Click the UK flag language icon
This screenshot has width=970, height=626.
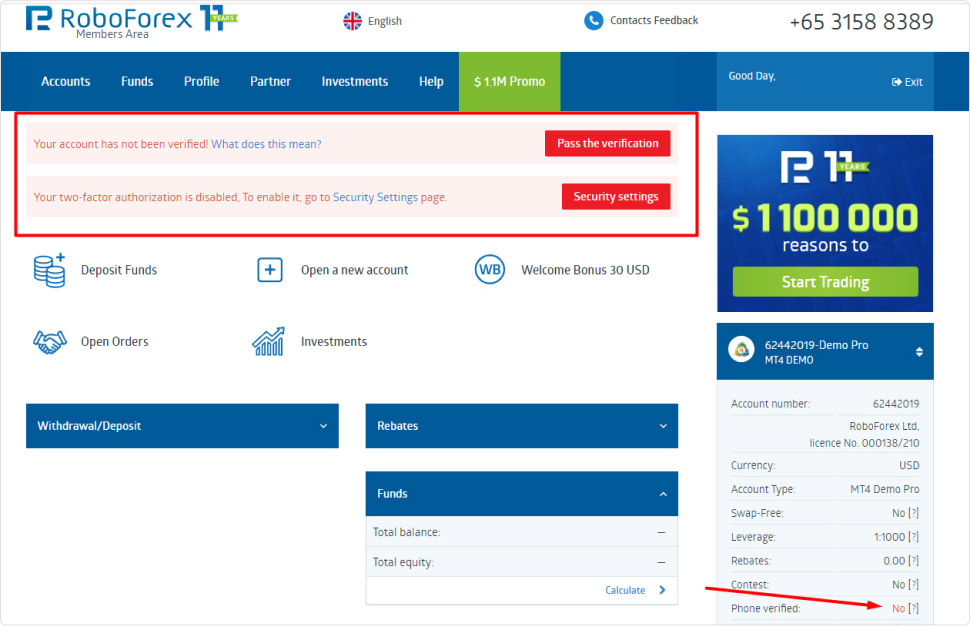pyautogui.click(x=353, y=21)
